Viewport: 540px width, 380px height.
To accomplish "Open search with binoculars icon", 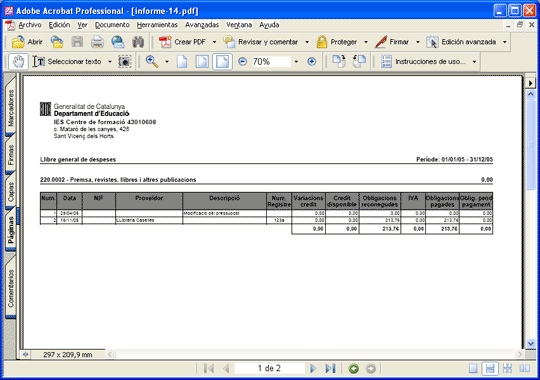I will point(138,42).
